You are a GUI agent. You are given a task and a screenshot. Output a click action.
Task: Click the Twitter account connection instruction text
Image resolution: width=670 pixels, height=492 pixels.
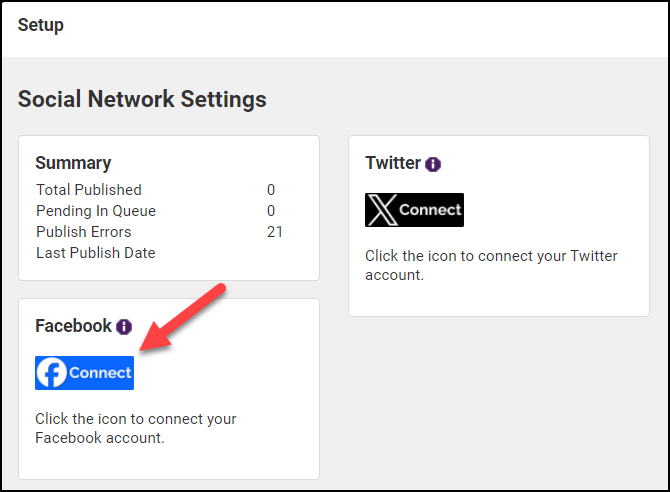(491, 265)
